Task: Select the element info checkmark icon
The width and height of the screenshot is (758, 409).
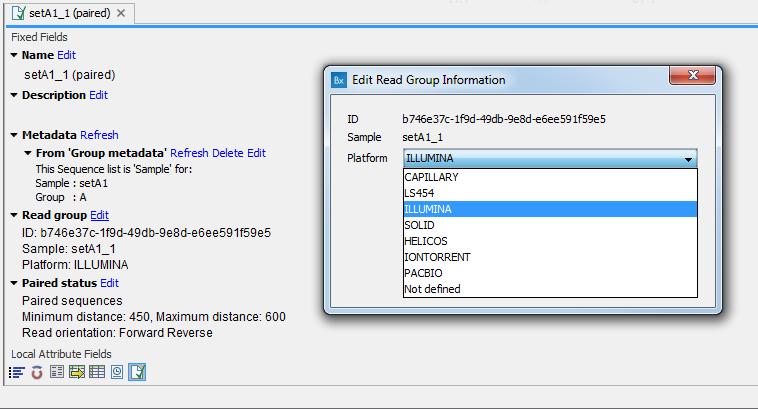Action: 137,372
